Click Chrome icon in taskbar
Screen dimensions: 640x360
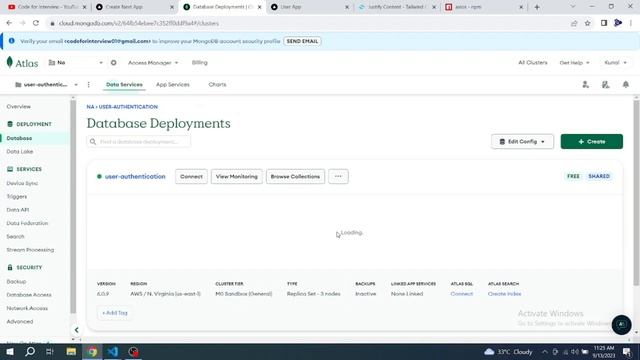coord(92,351)
